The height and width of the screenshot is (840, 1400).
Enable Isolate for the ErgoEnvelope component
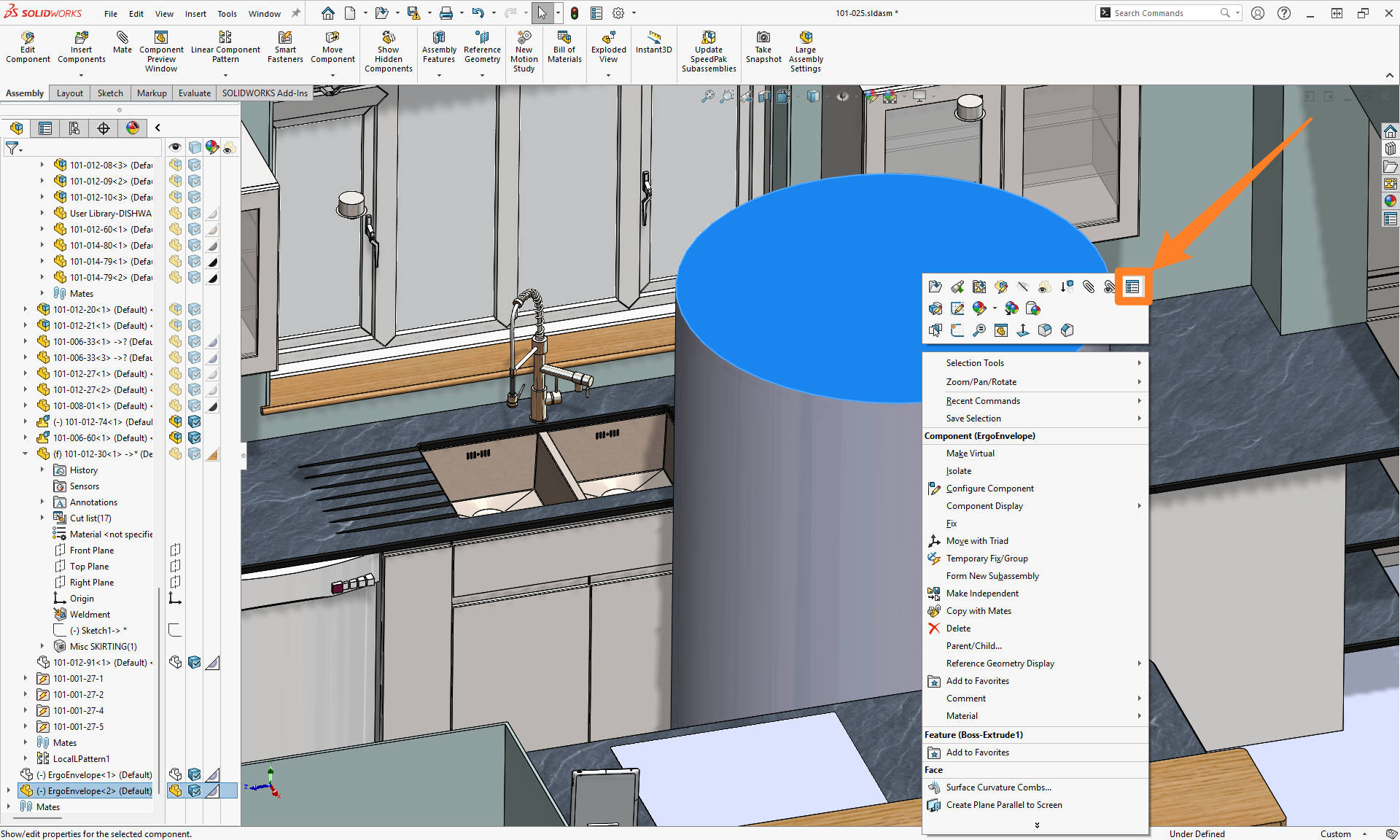click(959, 470)
